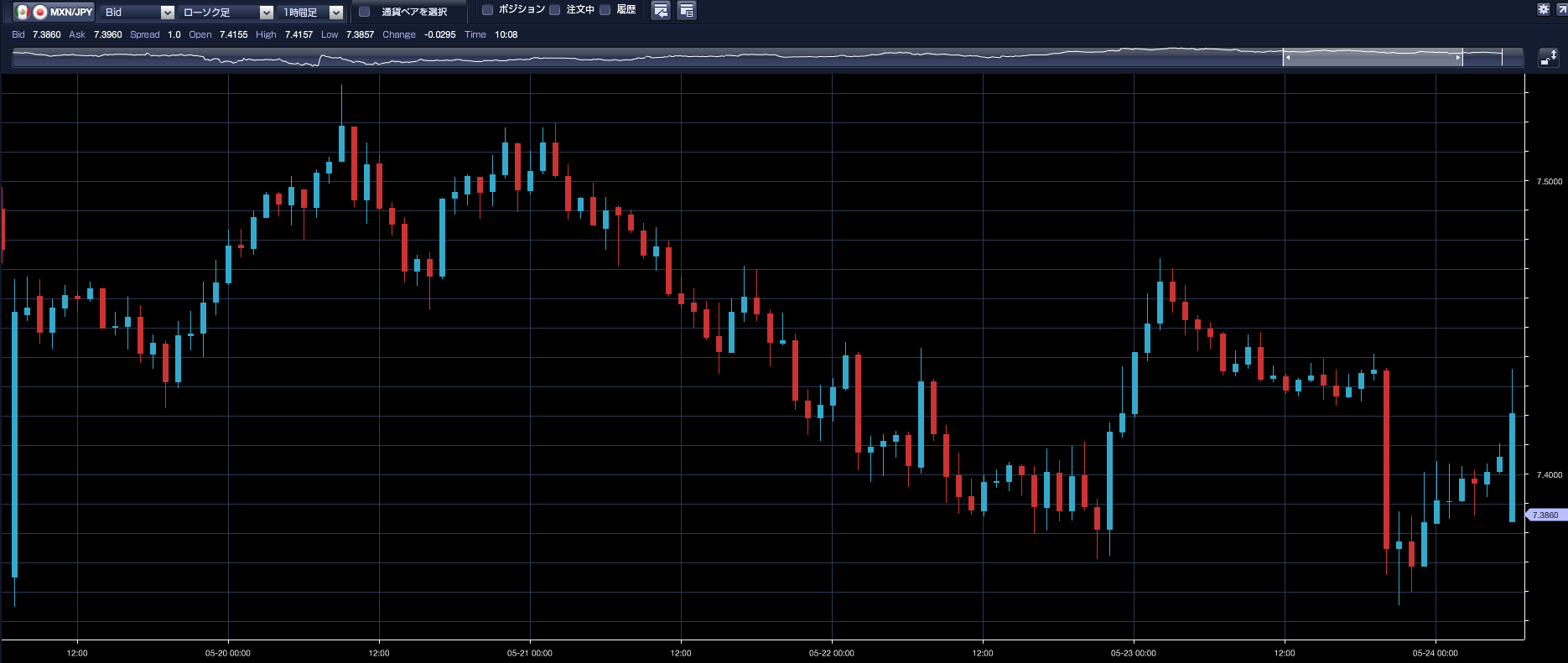The image size is (1568, 663).
Task: Click the MXN/JPY currency pair button
Action: pyautogui.click(x=70, y=12)
